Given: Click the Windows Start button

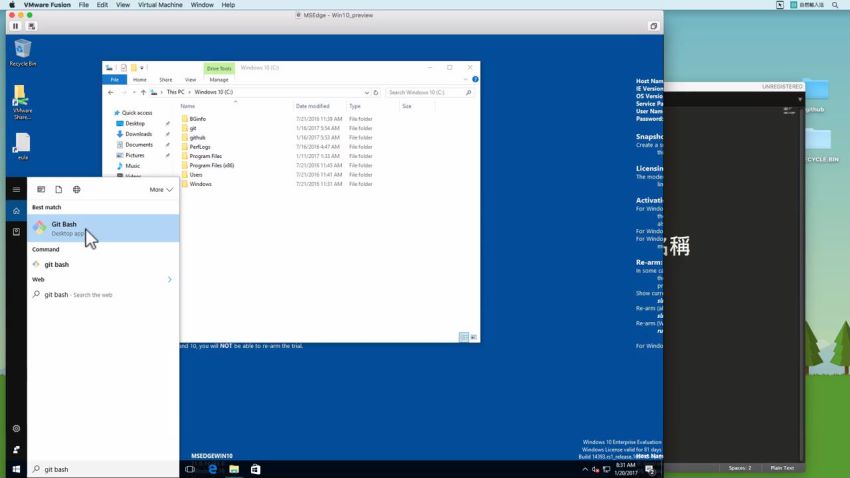Looking at the screenshot, I should (16, 469).
